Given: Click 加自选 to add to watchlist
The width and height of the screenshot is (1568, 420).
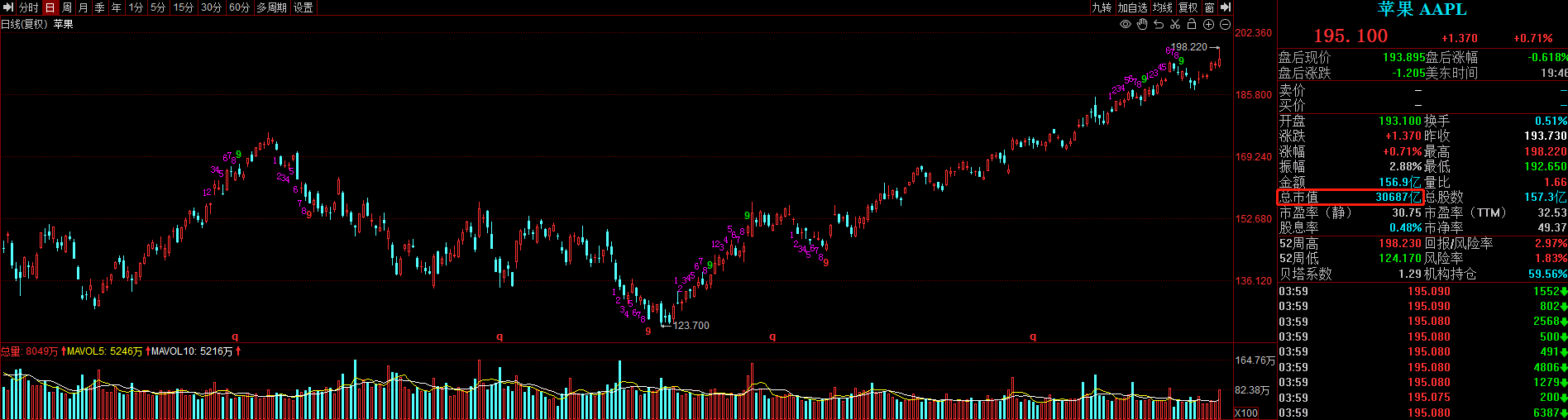Looking at the screenshot, I should point(1132,7).
